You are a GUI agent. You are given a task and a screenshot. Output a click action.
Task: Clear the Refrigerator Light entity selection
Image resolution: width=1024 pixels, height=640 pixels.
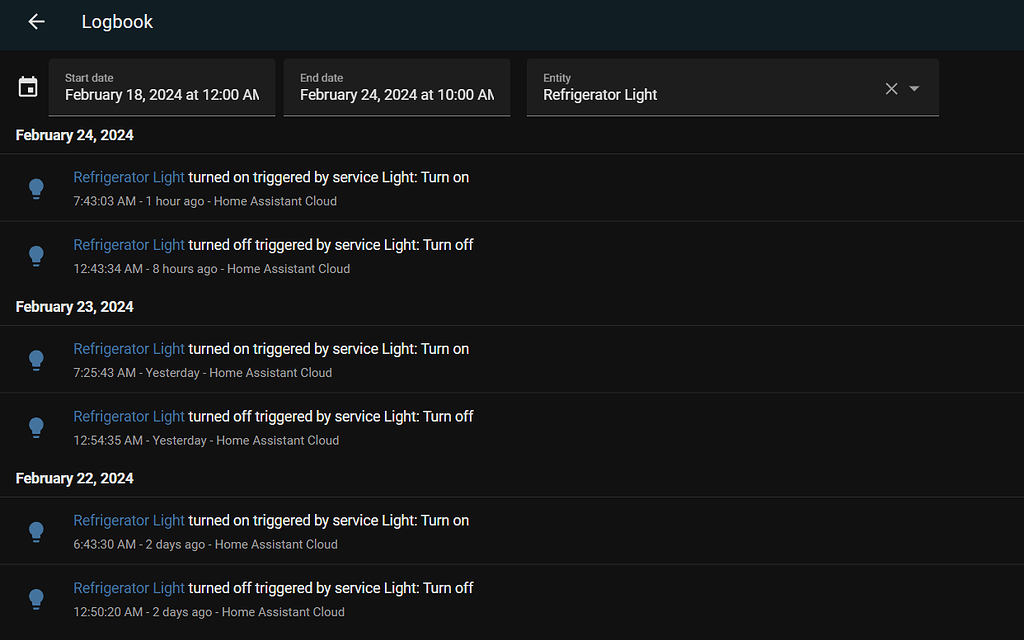tap(891, 88)
